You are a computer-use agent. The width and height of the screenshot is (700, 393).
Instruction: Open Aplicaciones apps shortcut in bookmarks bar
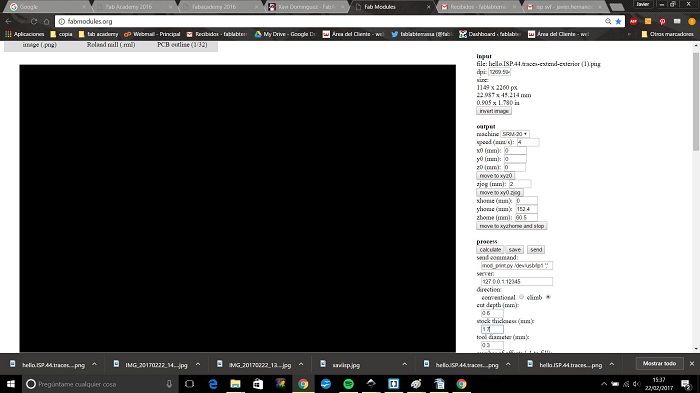click(25, 34)
